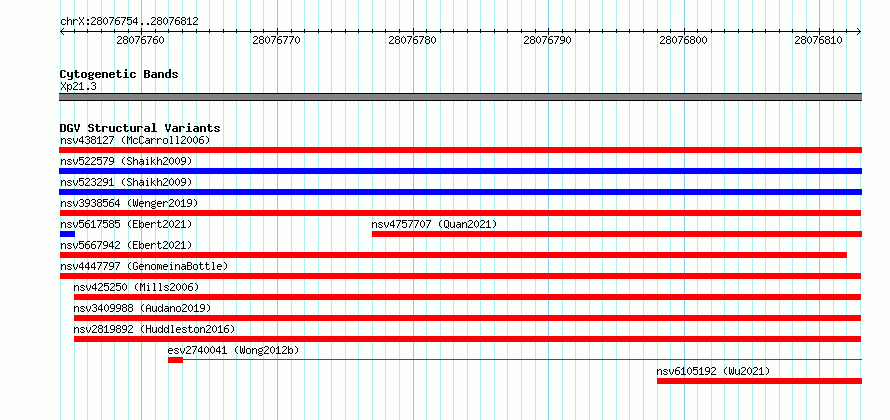Click ruler position 28076760
This screenshot has height=420, width=890.
[x=140, y=40]
